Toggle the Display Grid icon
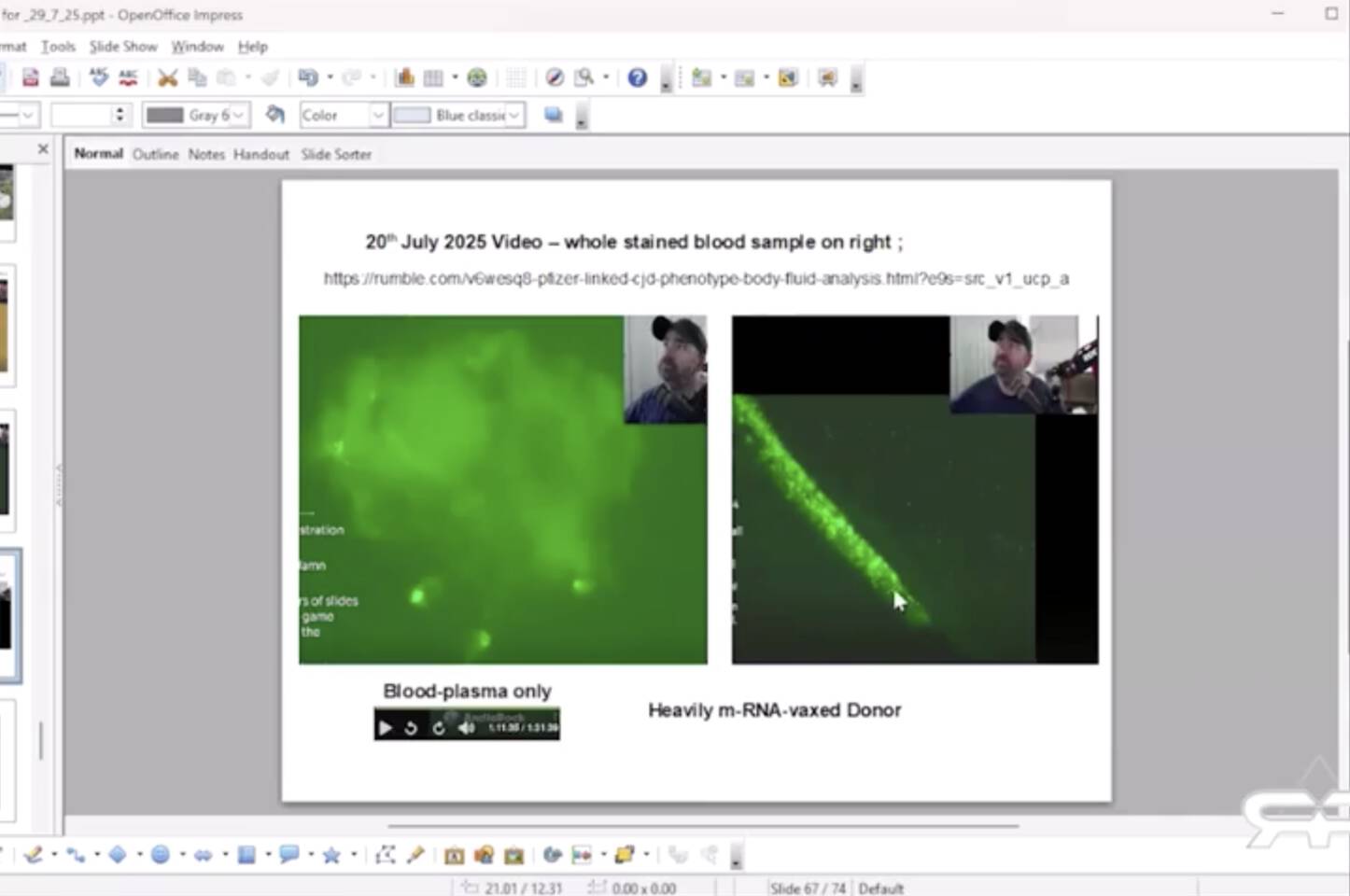Viewport: 1350px width, 896px height. [x=515, y=77]
